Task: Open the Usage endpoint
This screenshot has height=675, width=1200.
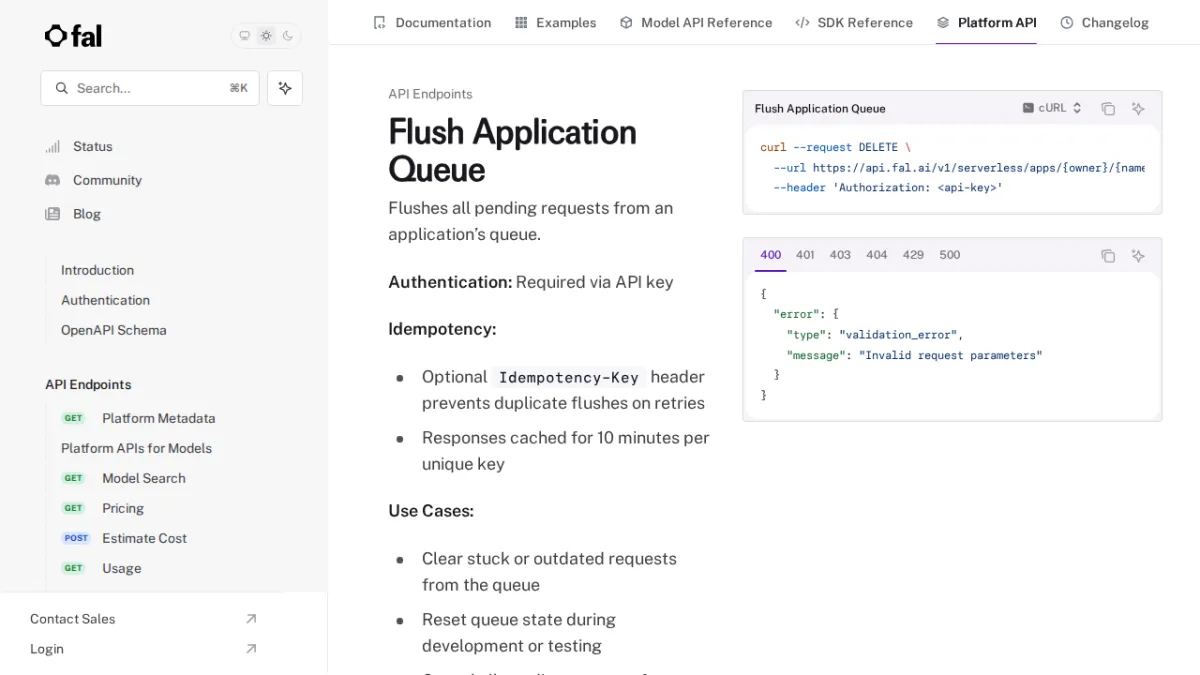Action: pos(121,568)
